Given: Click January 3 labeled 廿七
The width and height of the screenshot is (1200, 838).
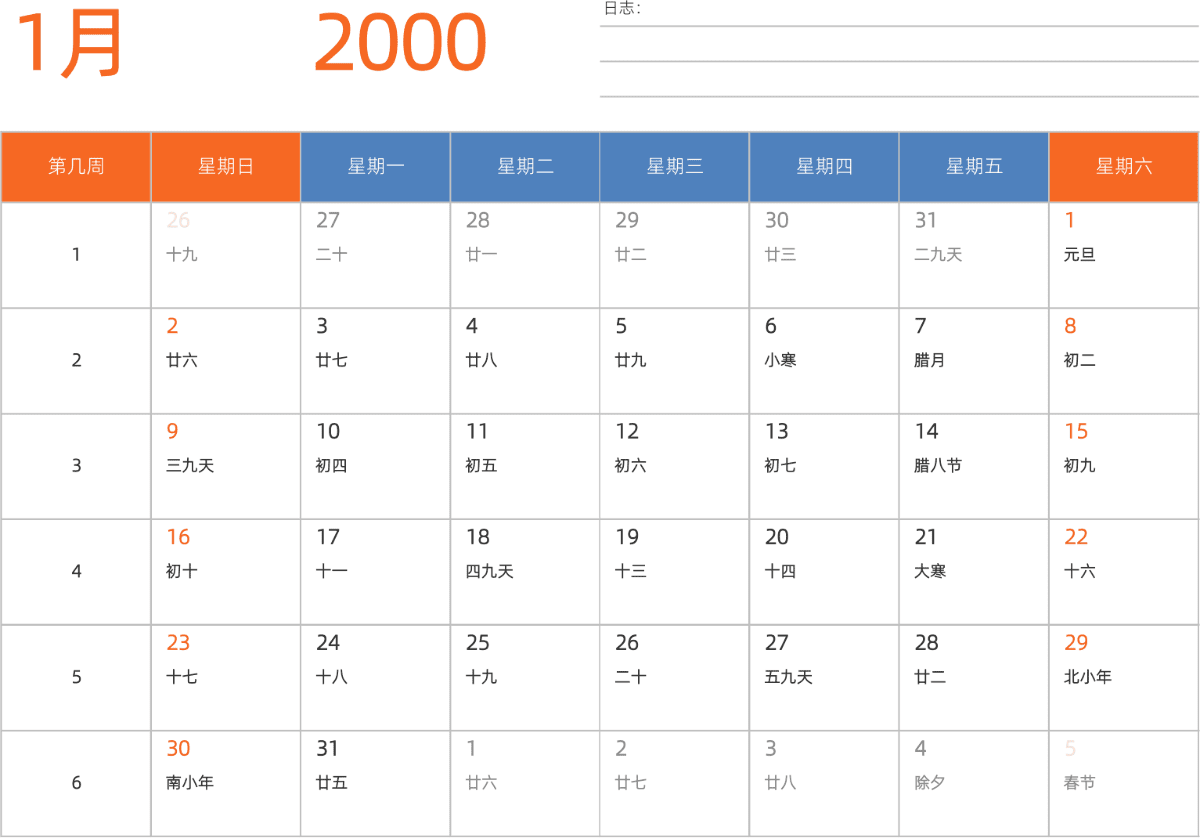Looking at the screenshot, I should coord(376,361).
